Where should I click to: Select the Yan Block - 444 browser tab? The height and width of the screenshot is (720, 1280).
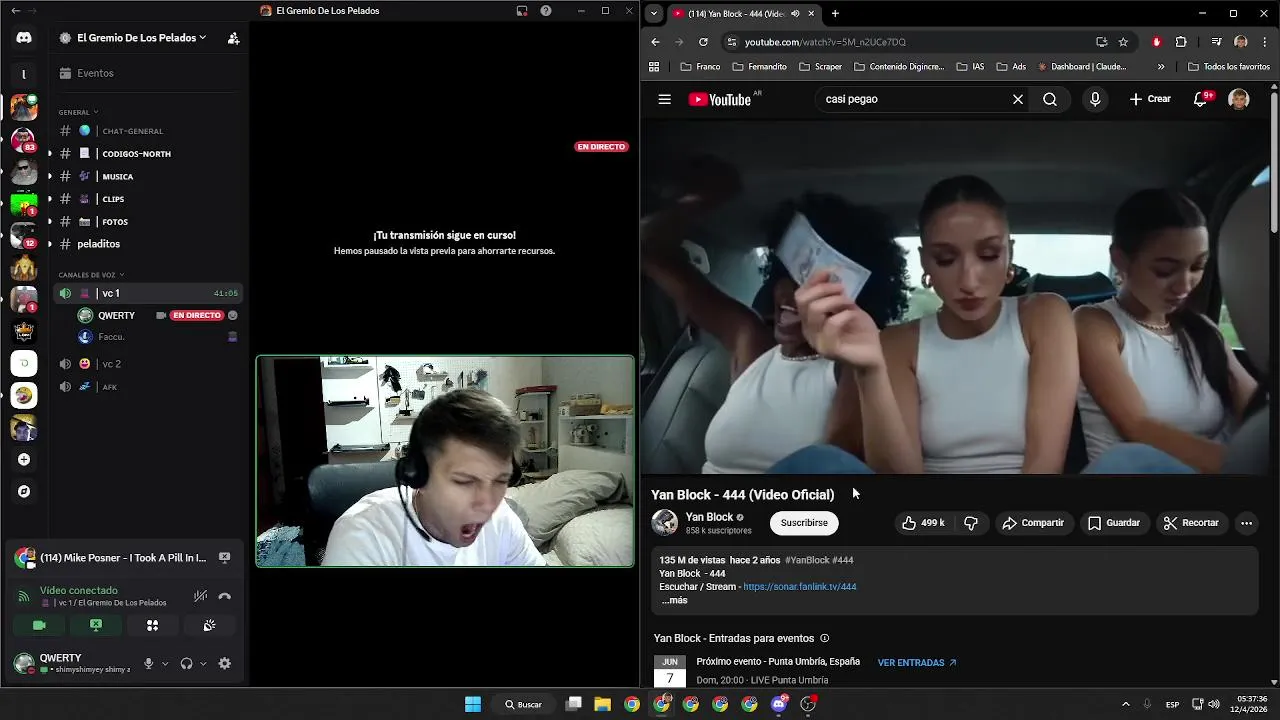tap(744, 13)
